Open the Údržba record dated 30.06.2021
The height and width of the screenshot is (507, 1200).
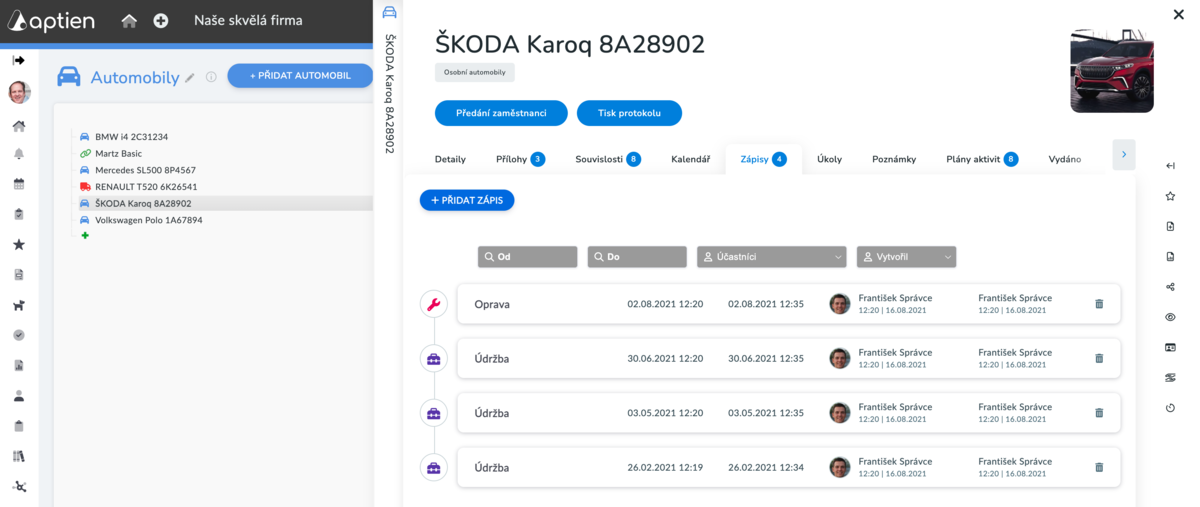click(x=788, y=358)
